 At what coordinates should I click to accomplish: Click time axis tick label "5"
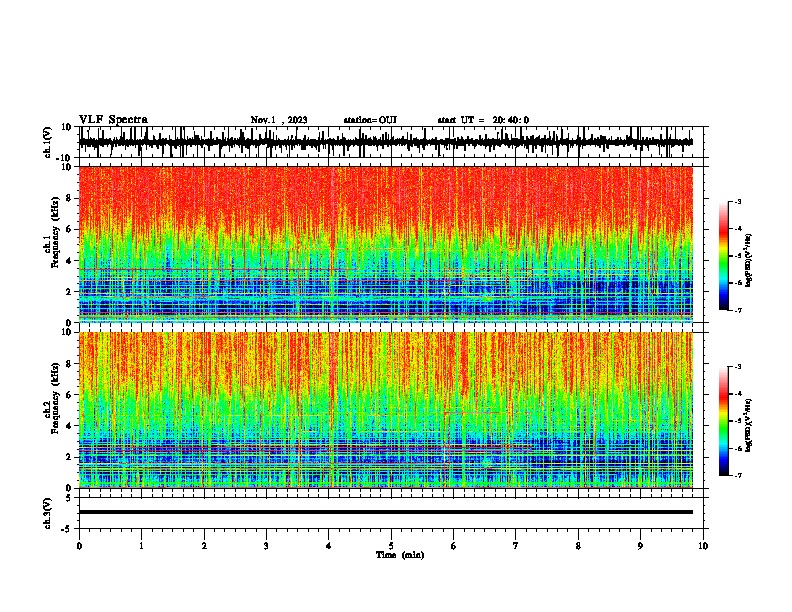point(391,546)
